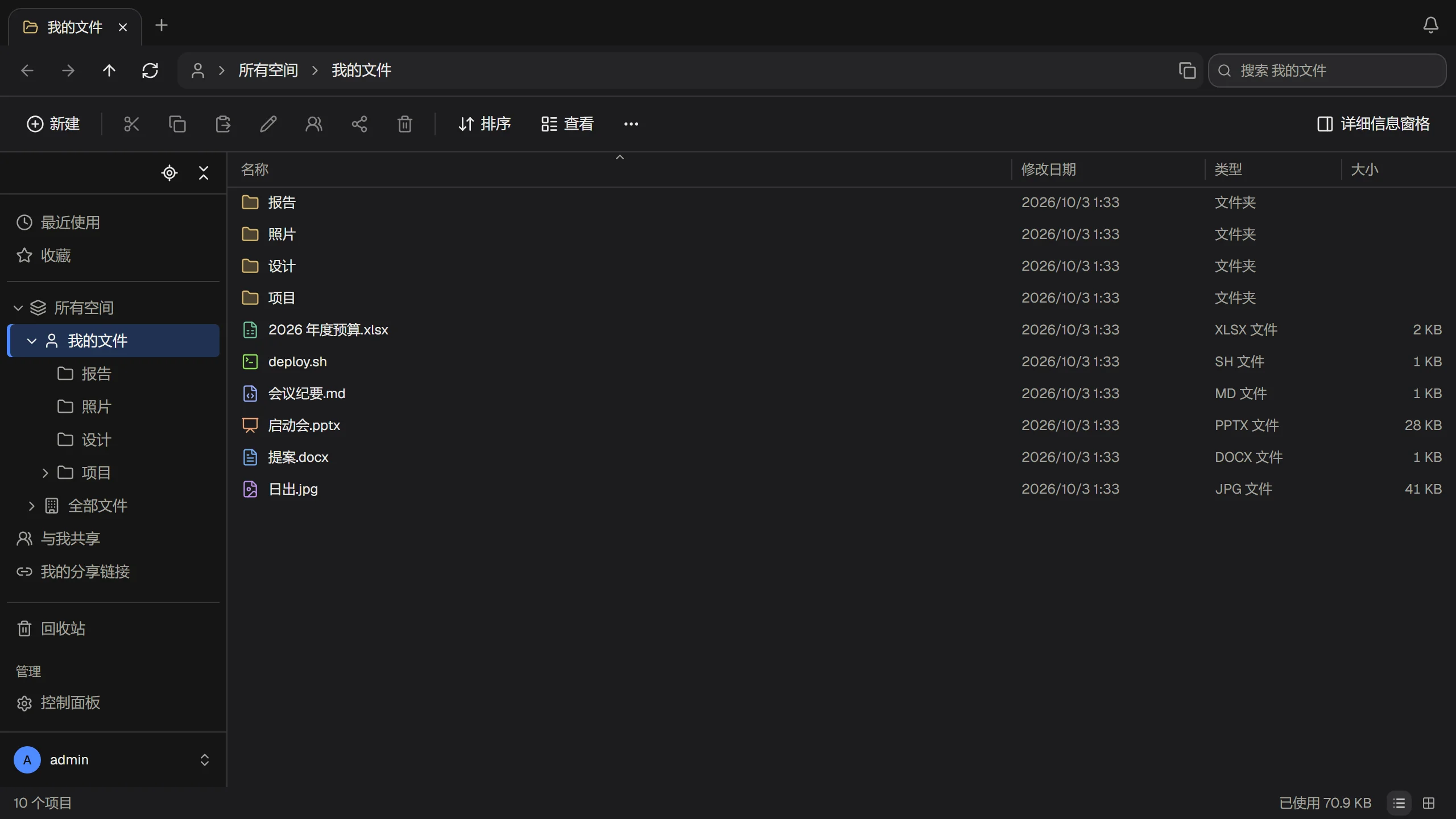The width and height of the screenshot is (1456, 819).
Task: Select 设计 folder in sidebar tree
Action: click(113, 440)
